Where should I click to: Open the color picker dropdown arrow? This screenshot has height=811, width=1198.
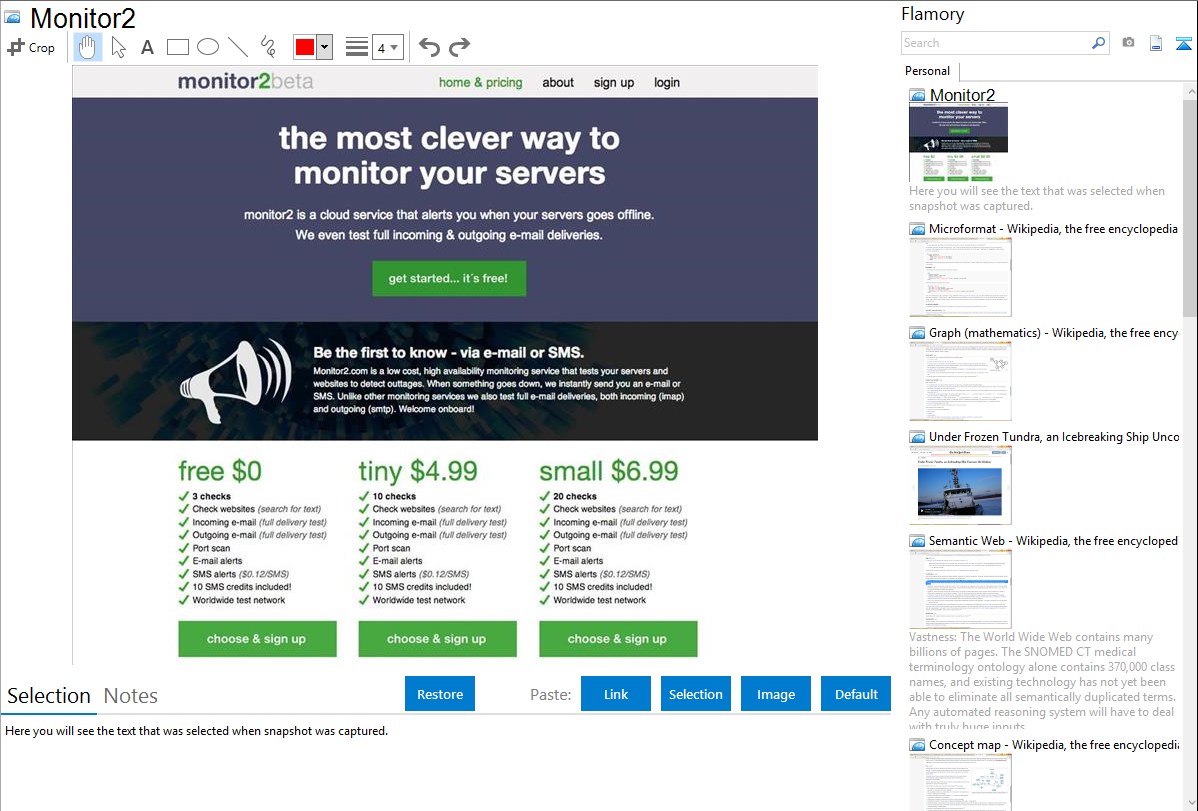325,47
